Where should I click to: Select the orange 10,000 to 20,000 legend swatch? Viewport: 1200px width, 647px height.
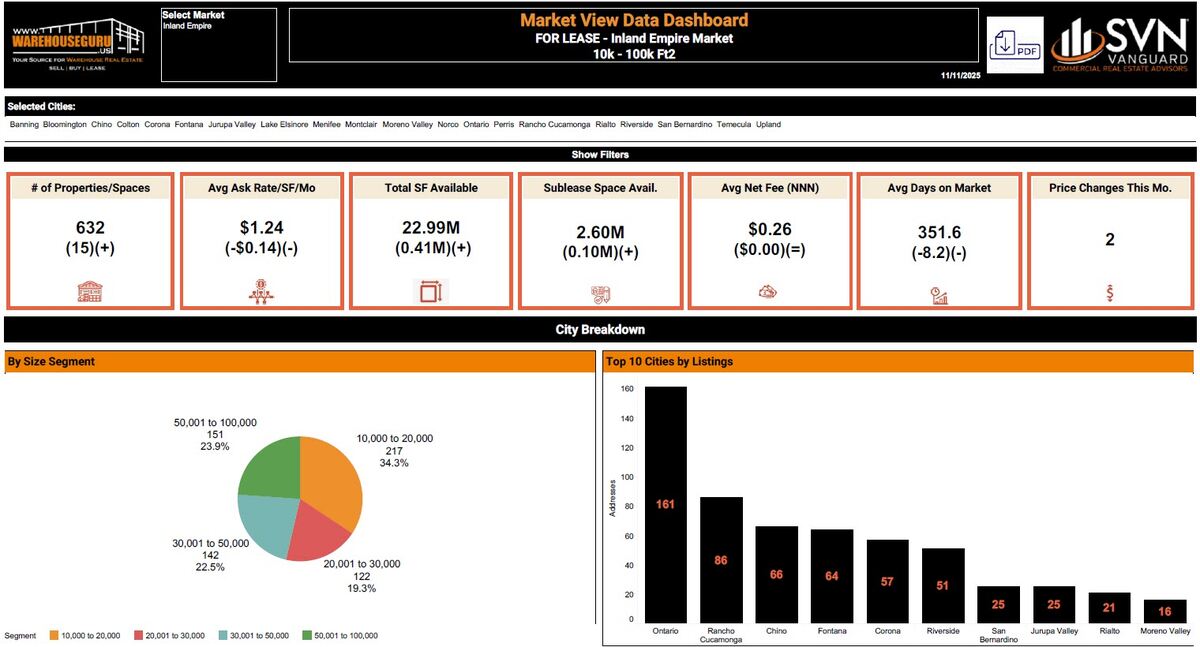tap(53, 635)
